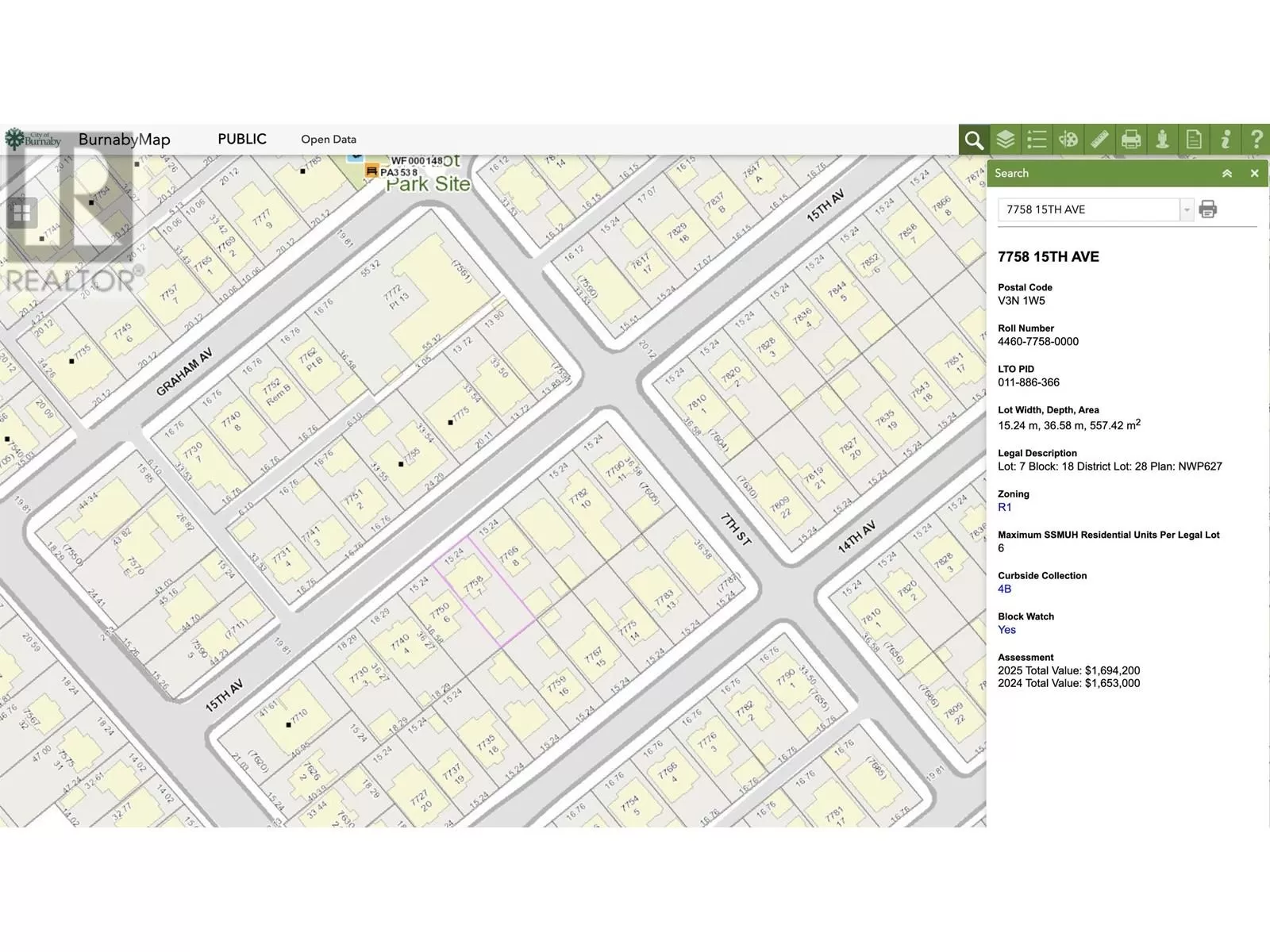1270x952 pixels.
Task: Open the basemap gallery grid button
Action: 21,213
